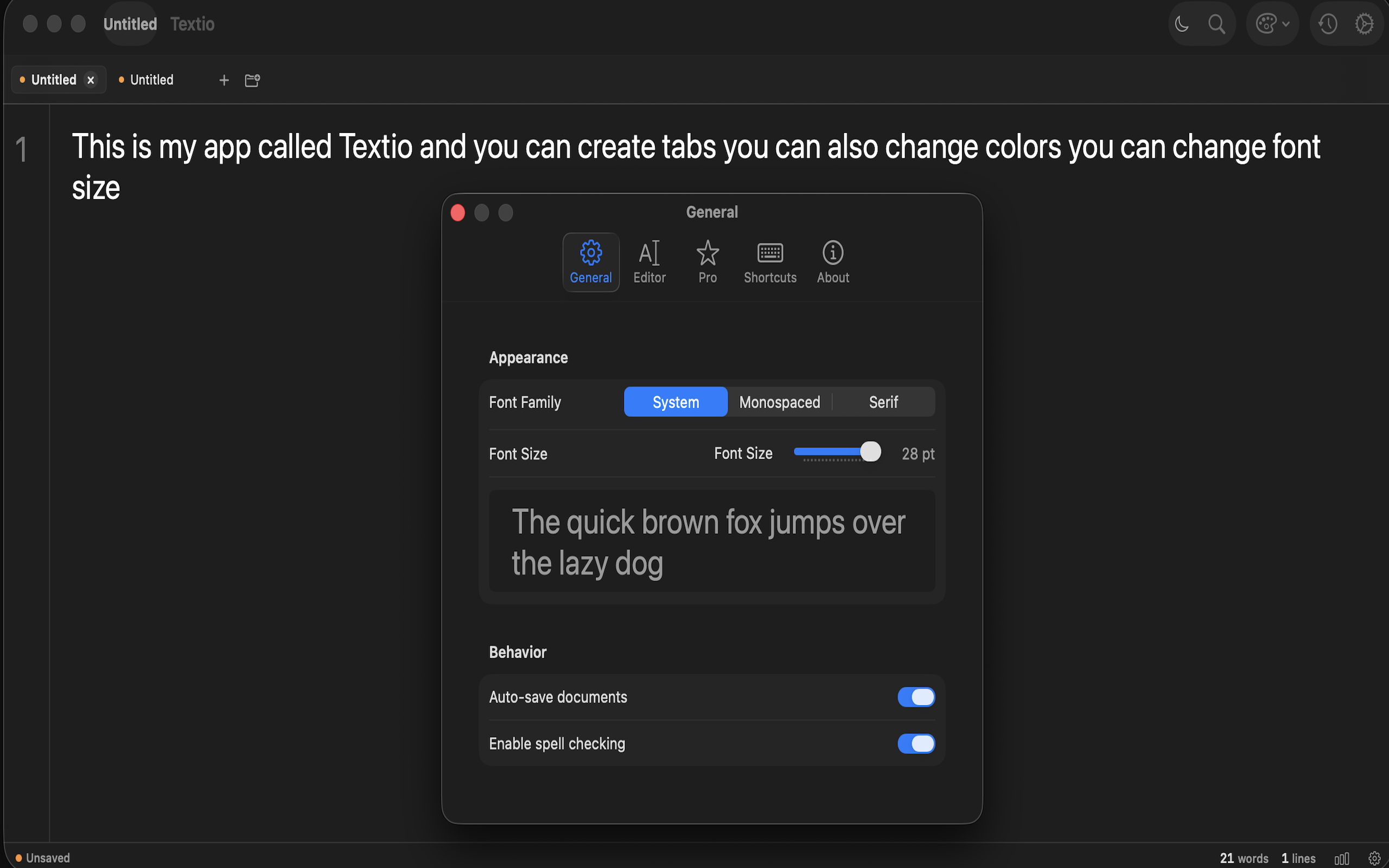This screenshot has width=1389, height=868.
Task: Click the Unsaved status indicator
Action: point(40,858)
